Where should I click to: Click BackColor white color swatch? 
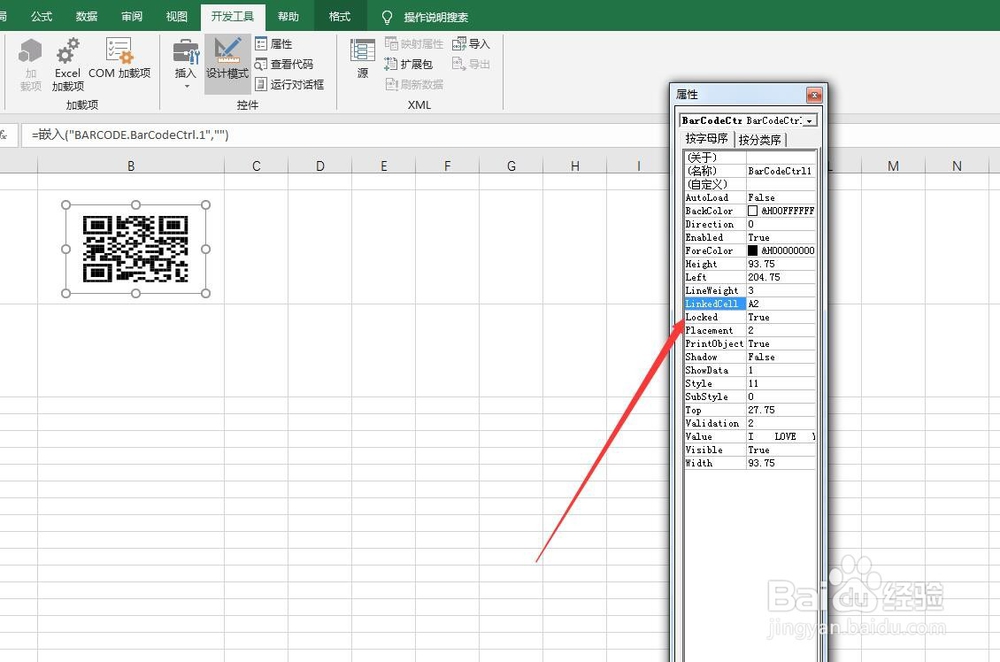pyautogui.click(x=753, y=210)
